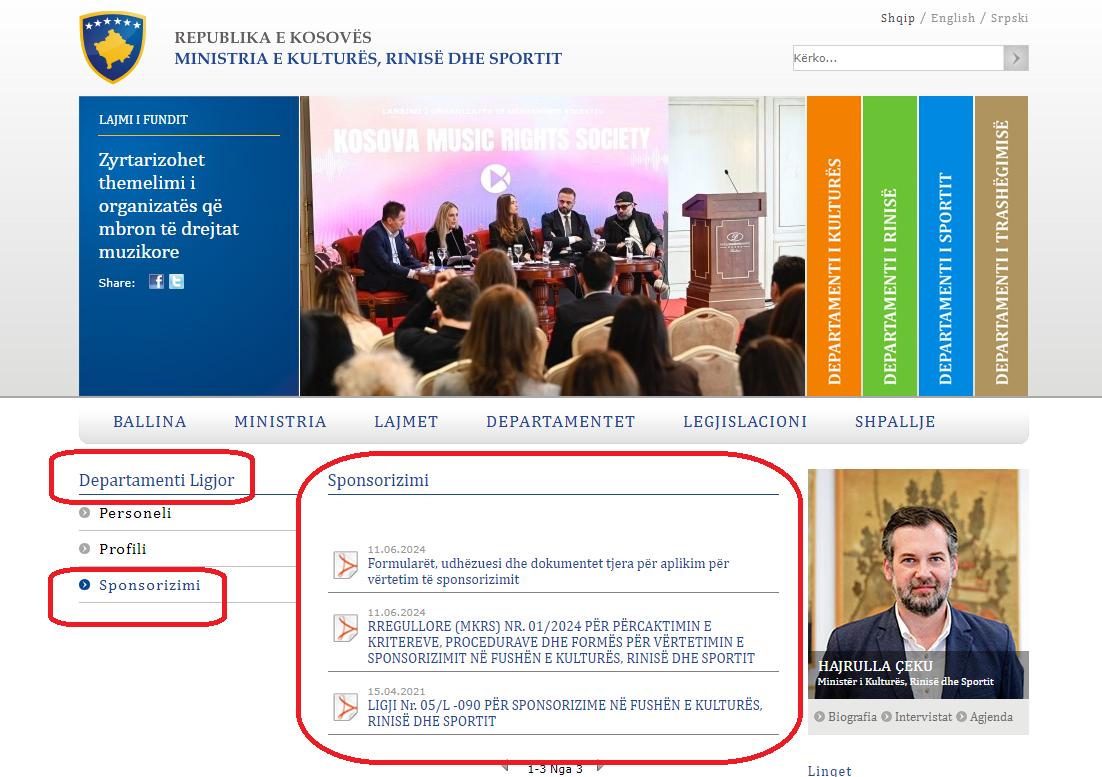Switch language to Srpski
The height and width of the screenshot is (777, 1102).
(1009, 18)
